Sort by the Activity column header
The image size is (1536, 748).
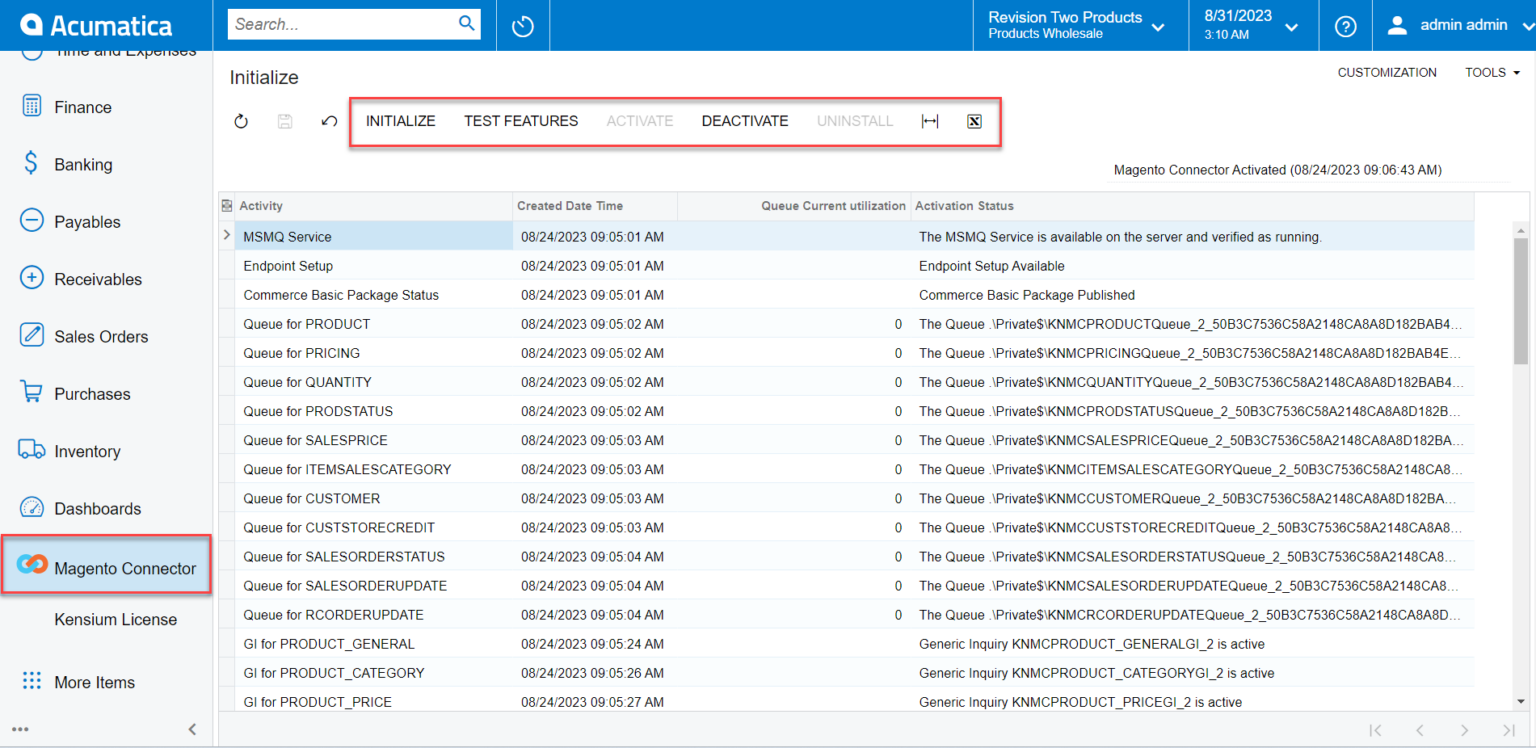[262, 206]
